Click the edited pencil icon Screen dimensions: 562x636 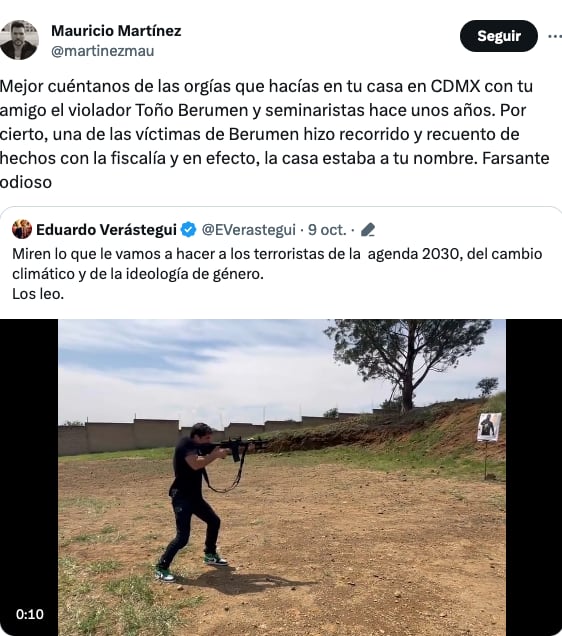368,230
